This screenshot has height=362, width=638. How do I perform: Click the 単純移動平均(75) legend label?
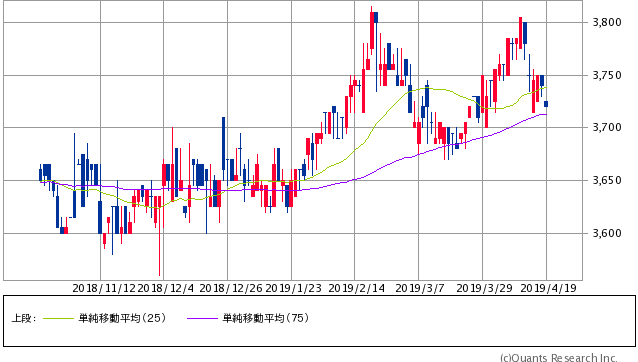[x=266, y=318]
